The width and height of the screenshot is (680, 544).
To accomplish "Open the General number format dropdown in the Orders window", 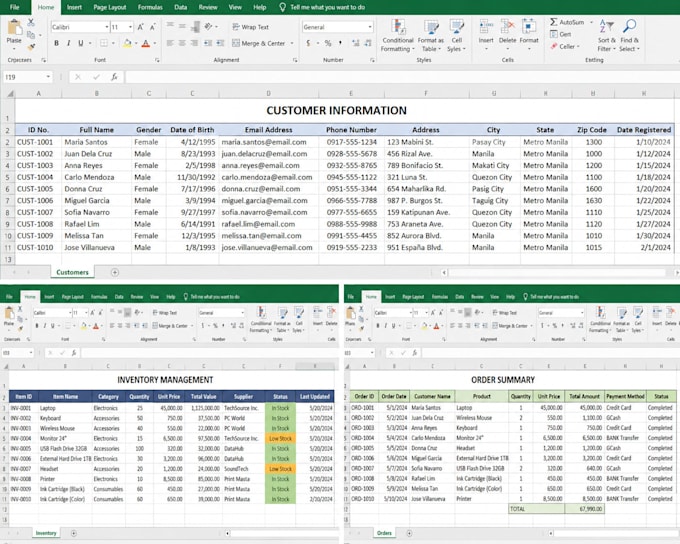I will click(582, 312).
